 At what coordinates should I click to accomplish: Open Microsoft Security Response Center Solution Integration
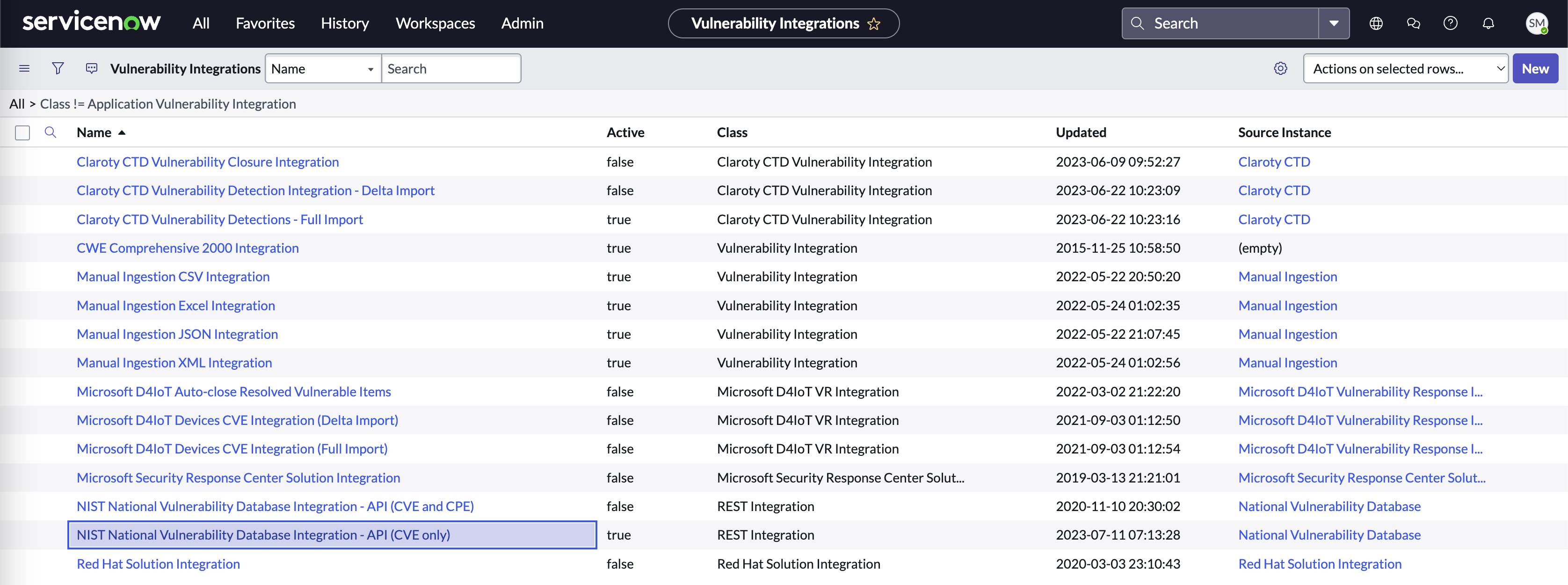pyautogui.click(x=239, y=477)
